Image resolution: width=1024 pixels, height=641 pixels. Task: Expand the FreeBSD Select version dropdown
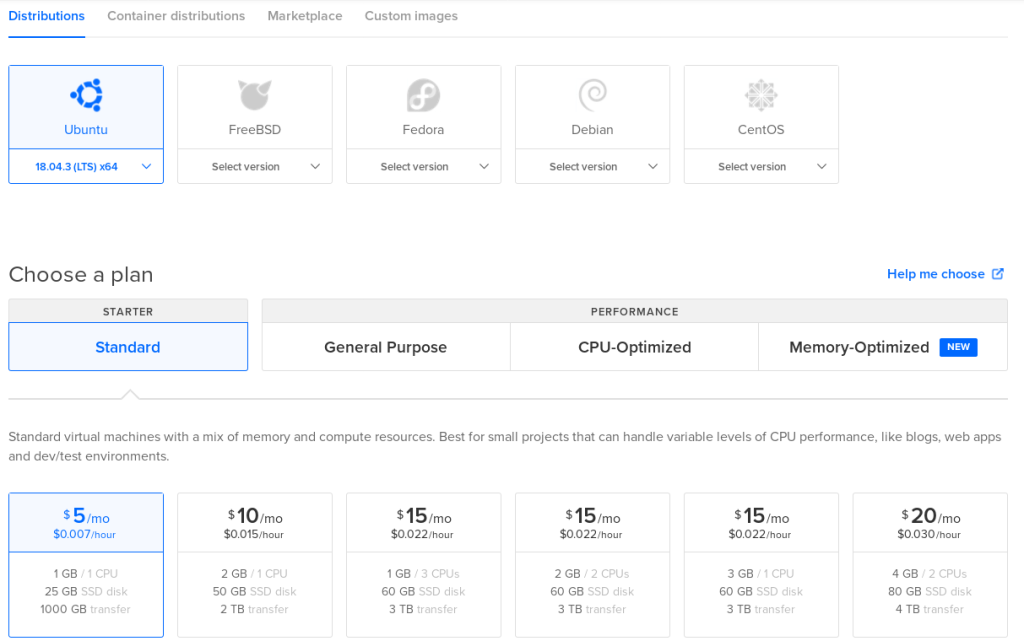coord(255,167)
